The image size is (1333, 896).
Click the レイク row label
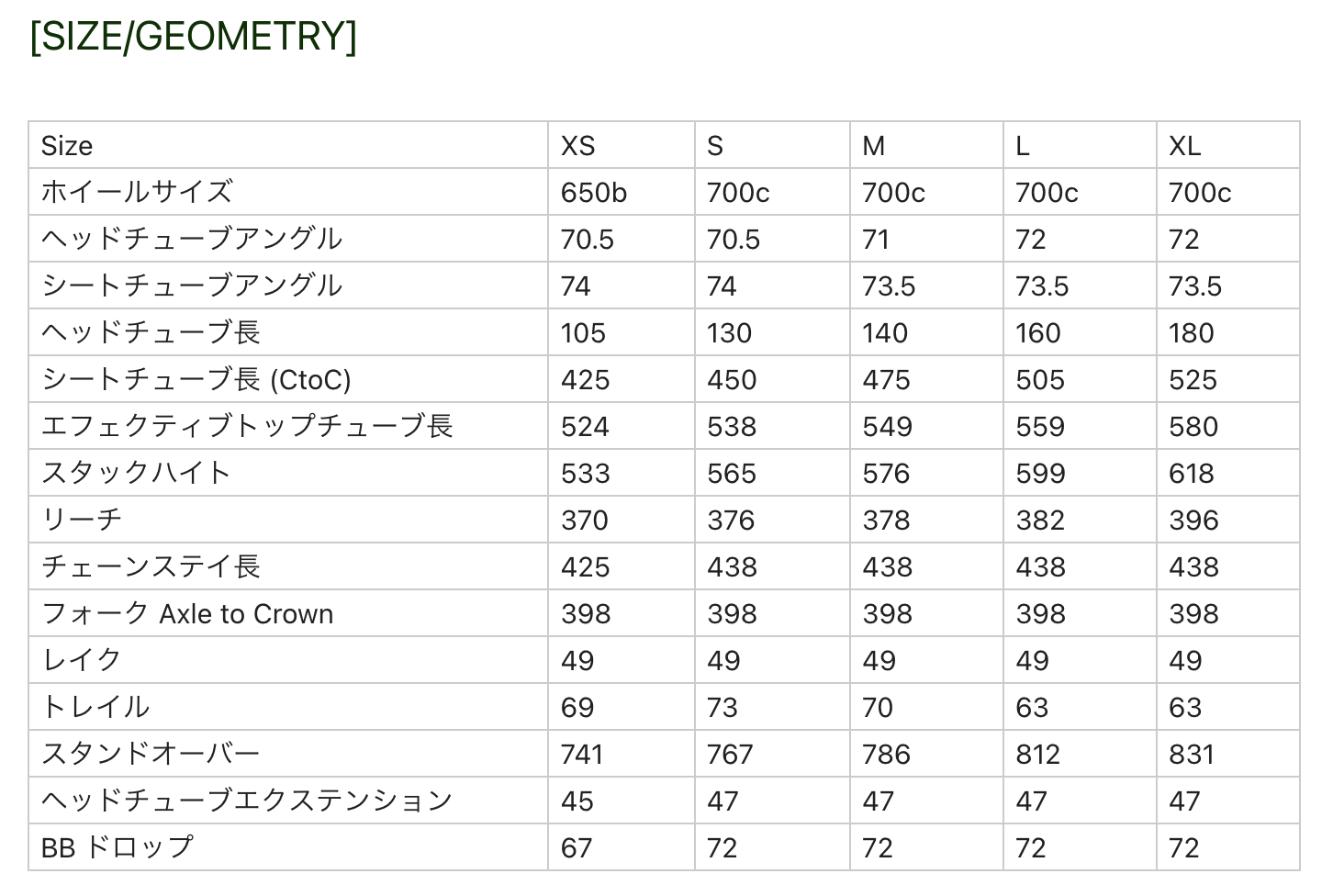pyautogui.click(x=82, y=660)
